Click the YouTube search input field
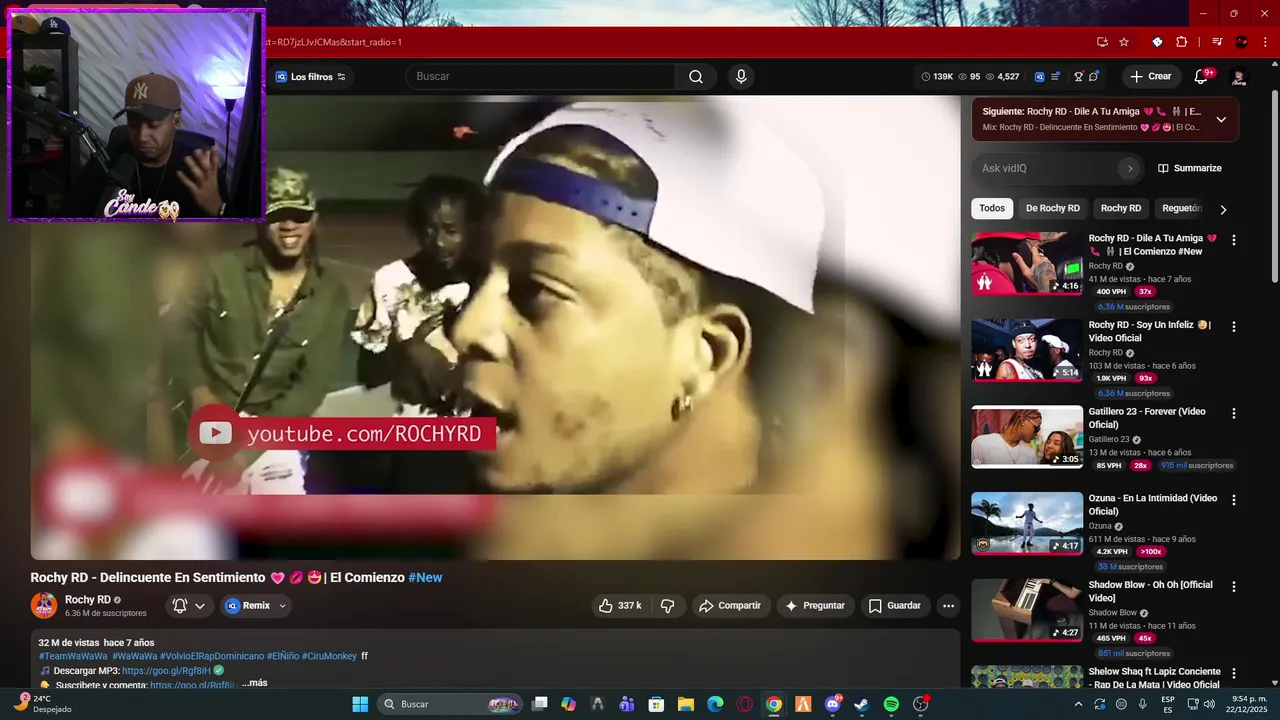 tap(540, 77)
